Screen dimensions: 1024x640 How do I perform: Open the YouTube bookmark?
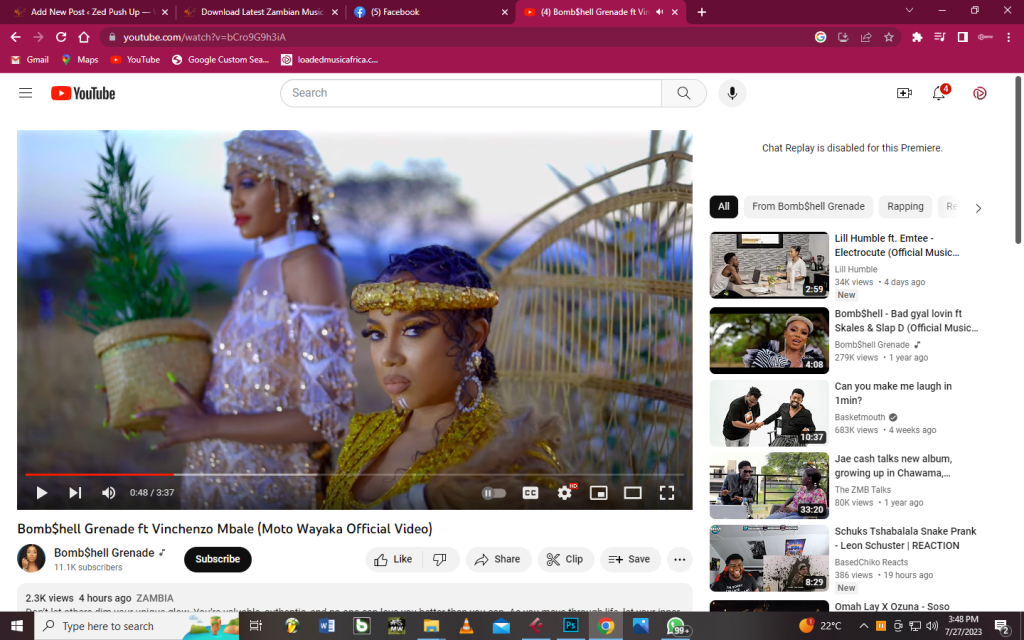tap(135, 59)
